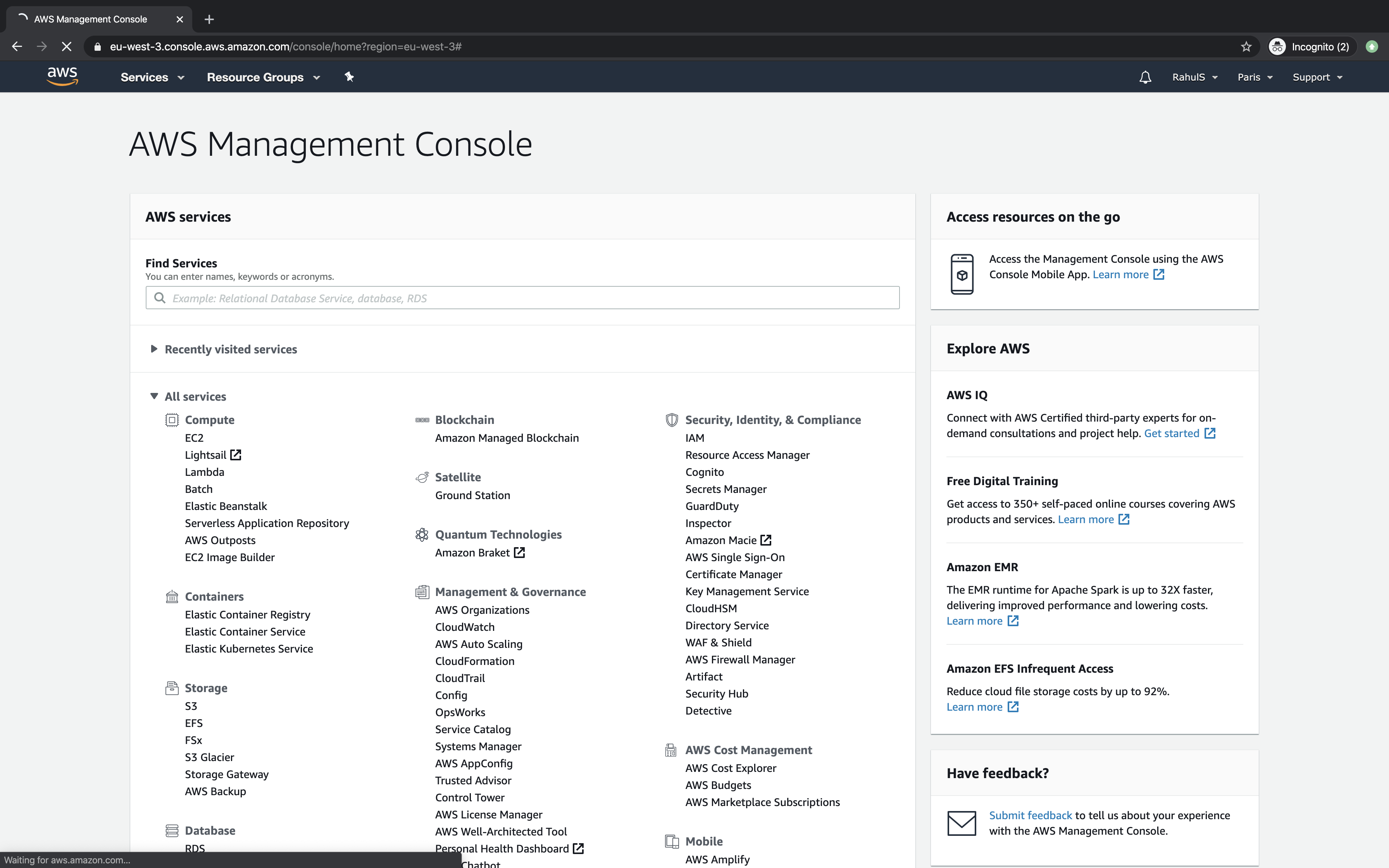Open the Secrets Manager link
1389x868 pixels.
point(726,489)
